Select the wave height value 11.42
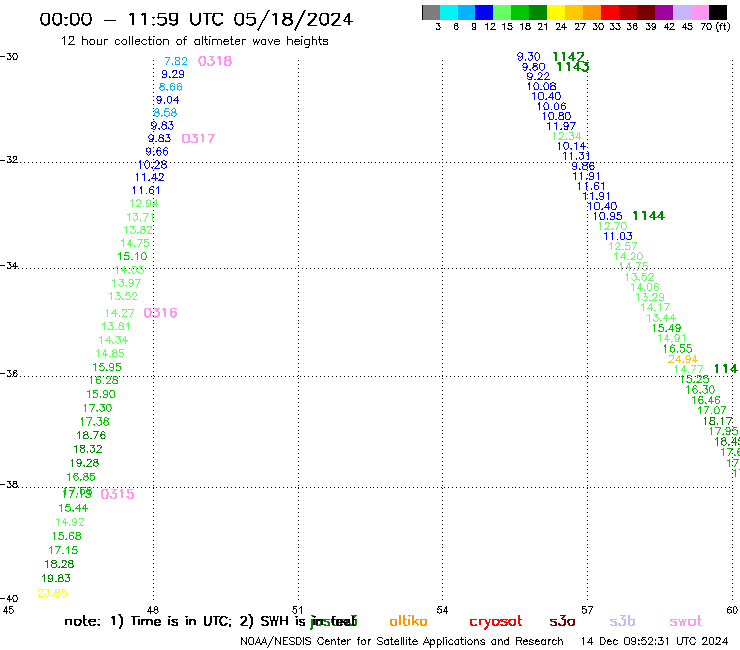 coord(150,177)
